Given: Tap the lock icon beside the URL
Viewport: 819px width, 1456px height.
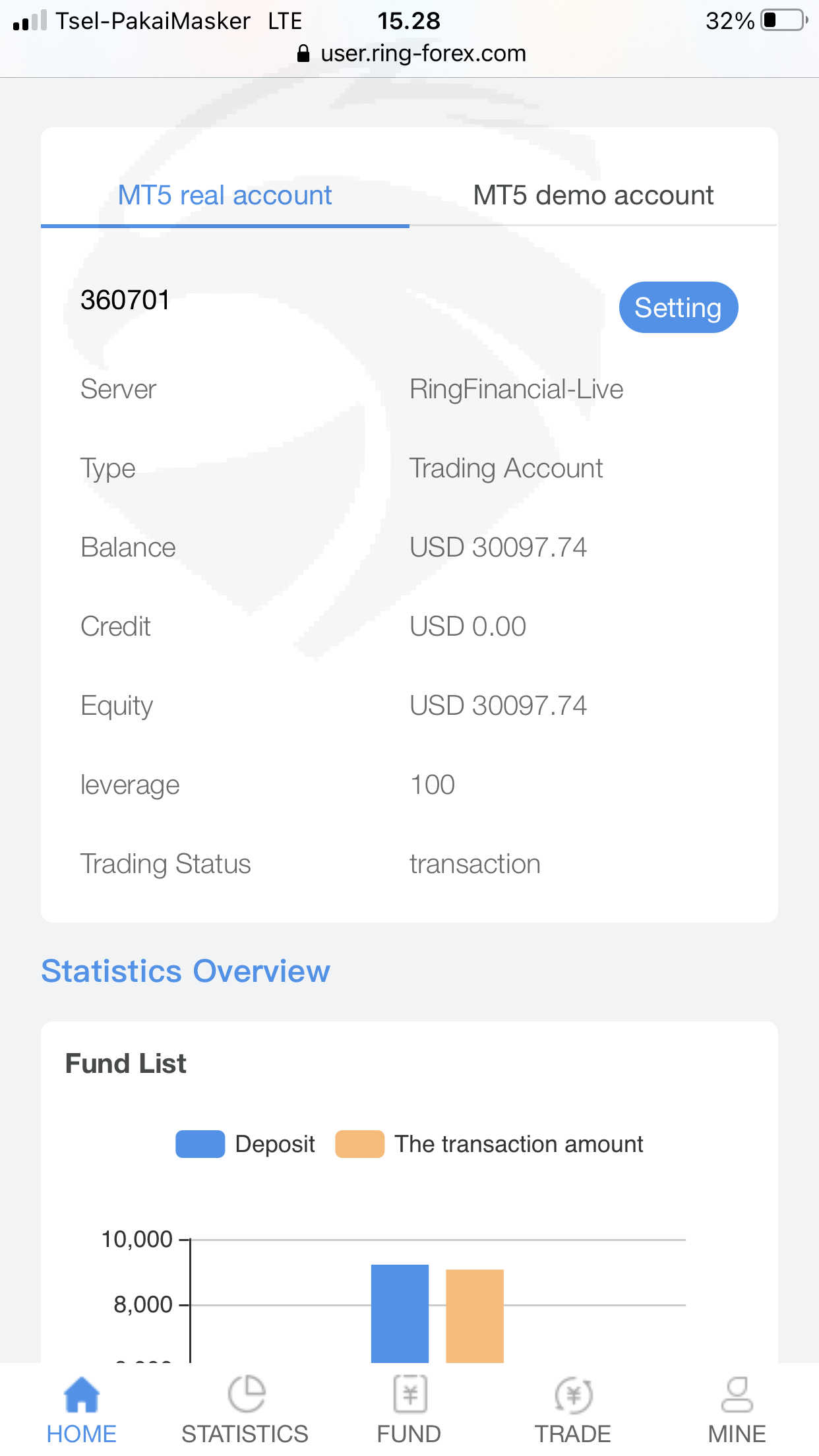Looking at the screenshot, I should point(303,53).
